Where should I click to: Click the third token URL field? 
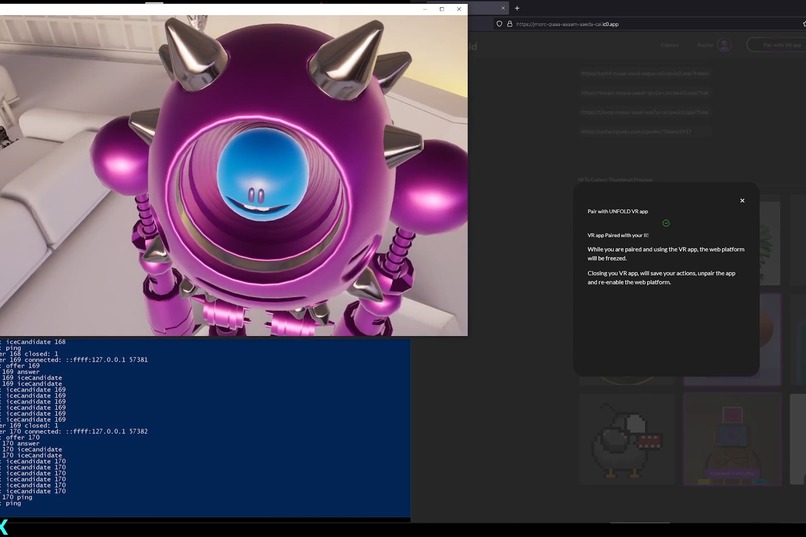(645, 112)
